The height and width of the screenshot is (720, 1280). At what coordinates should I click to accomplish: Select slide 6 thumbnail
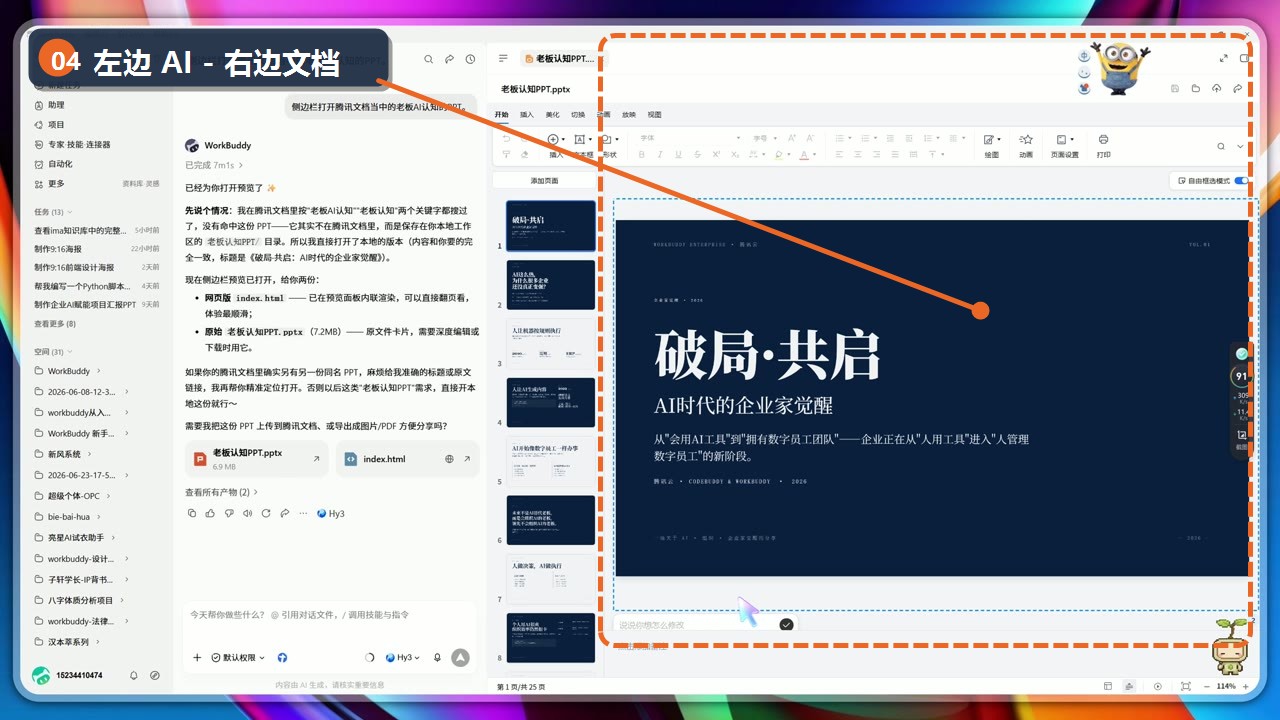[x=550, y=520]
